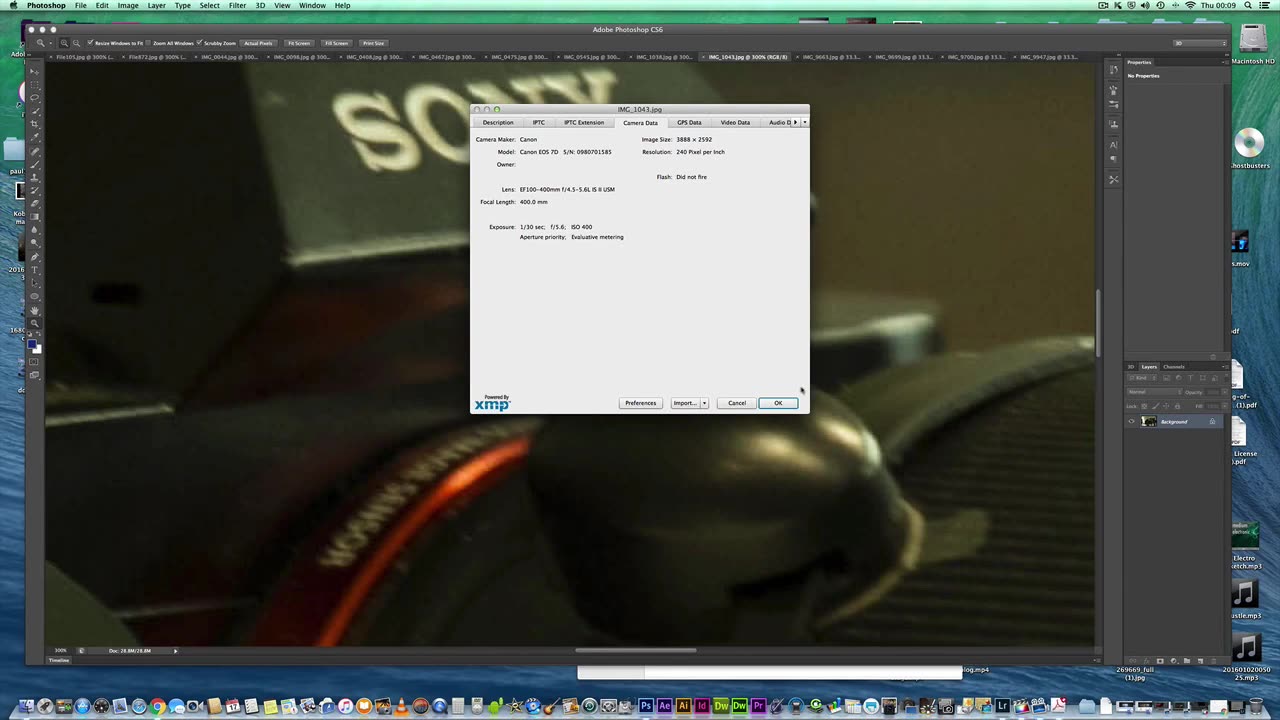Open the Timeline panel tab
The width and height of the screenshot is (1280, 720).
point(59,660)
